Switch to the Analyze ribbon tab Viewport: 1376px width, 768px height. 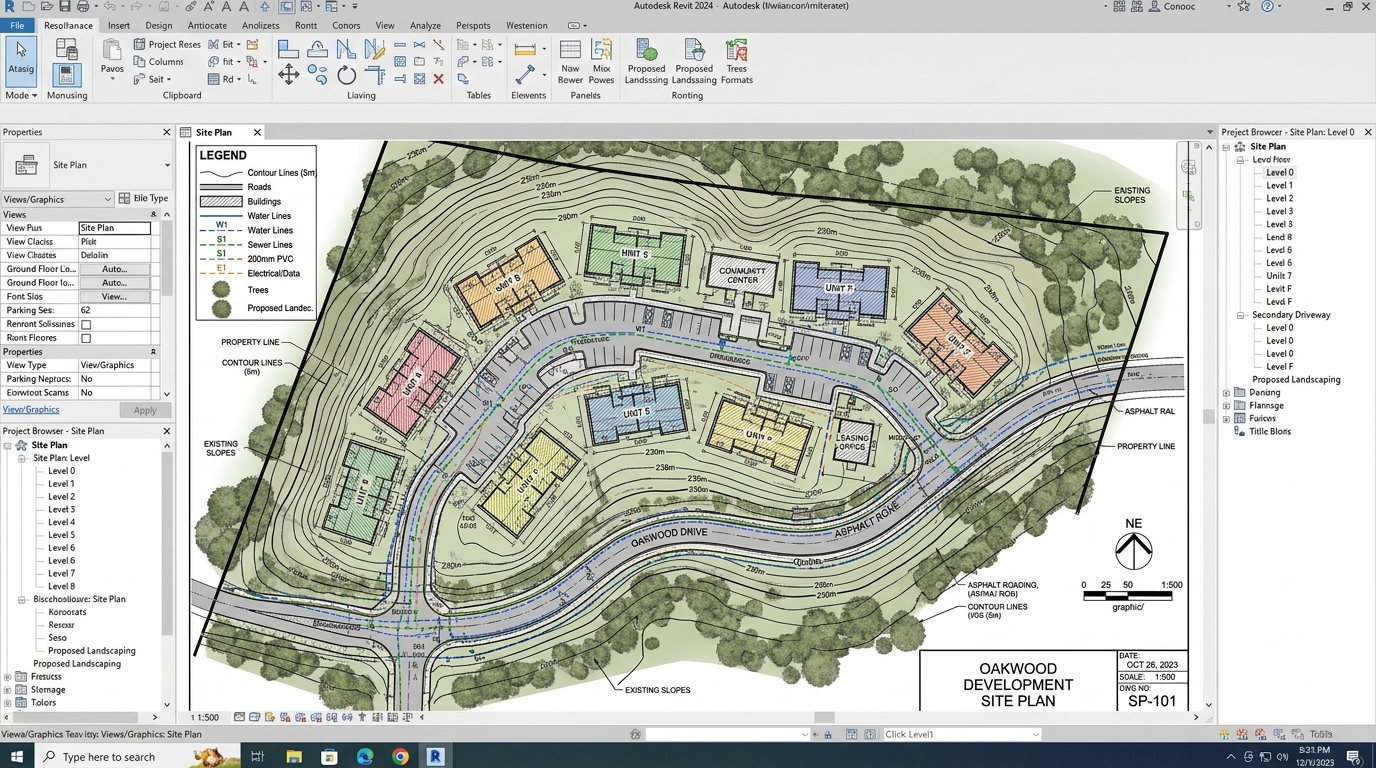pyautogui.click(x=425, y=25)
